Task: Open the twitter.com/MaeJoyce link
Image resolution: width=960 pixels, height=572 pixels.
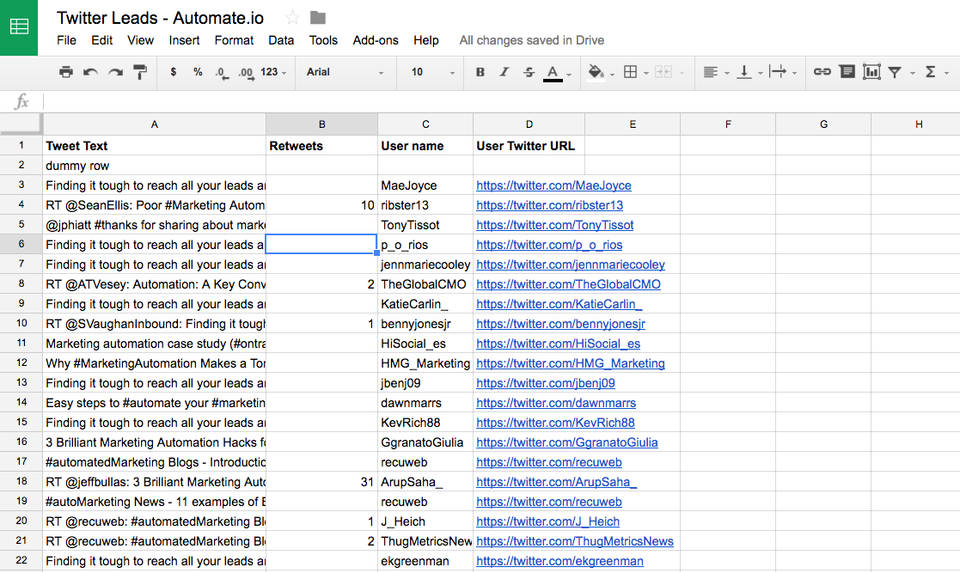Action: [553, 185]
